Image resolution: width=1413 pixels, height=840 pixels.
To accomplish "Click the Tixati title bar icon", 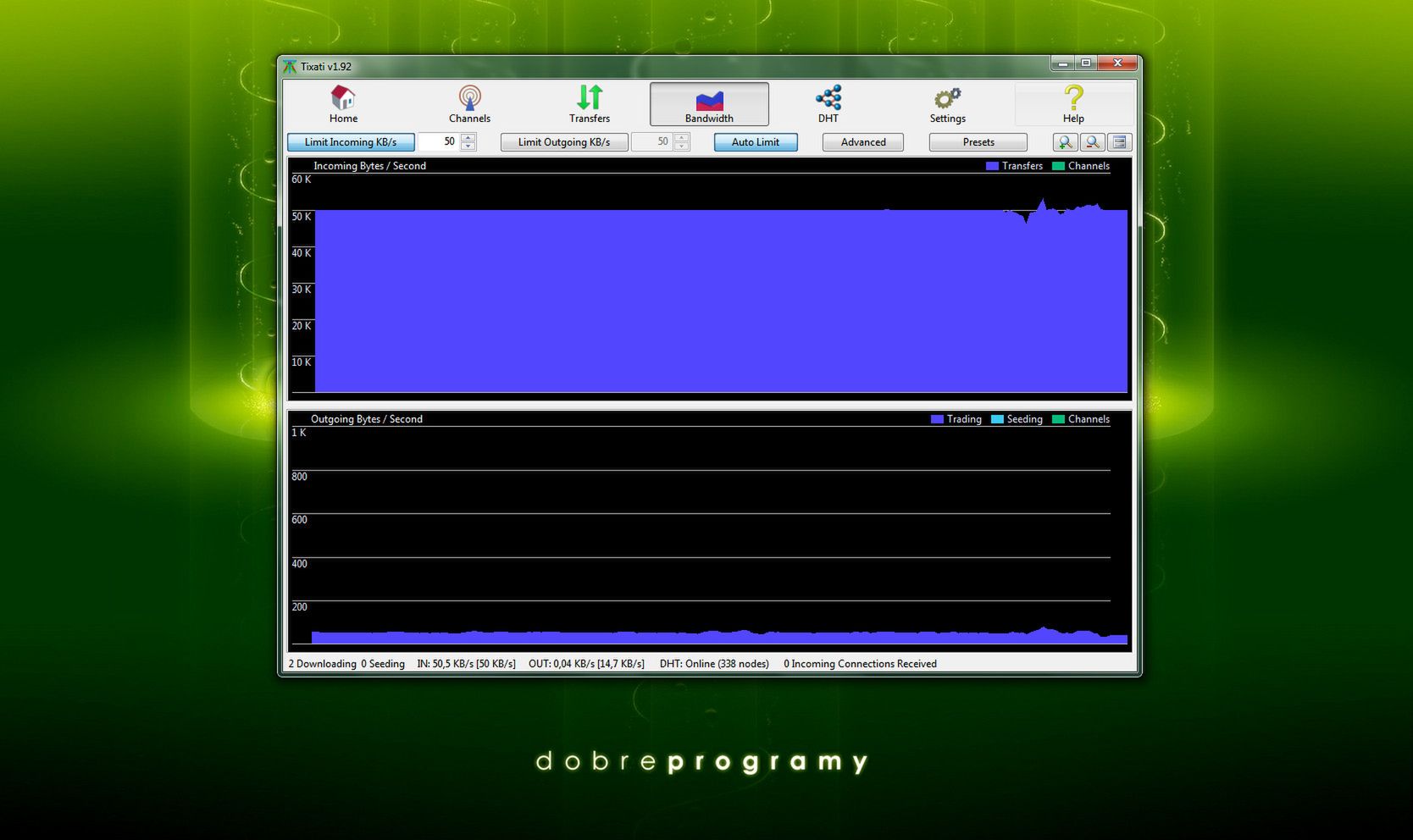I will (290, 66).
